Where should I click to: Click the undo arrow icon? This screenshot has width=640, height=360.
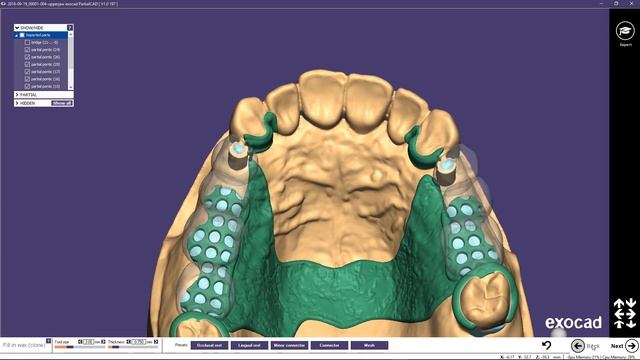click(547, 345)
